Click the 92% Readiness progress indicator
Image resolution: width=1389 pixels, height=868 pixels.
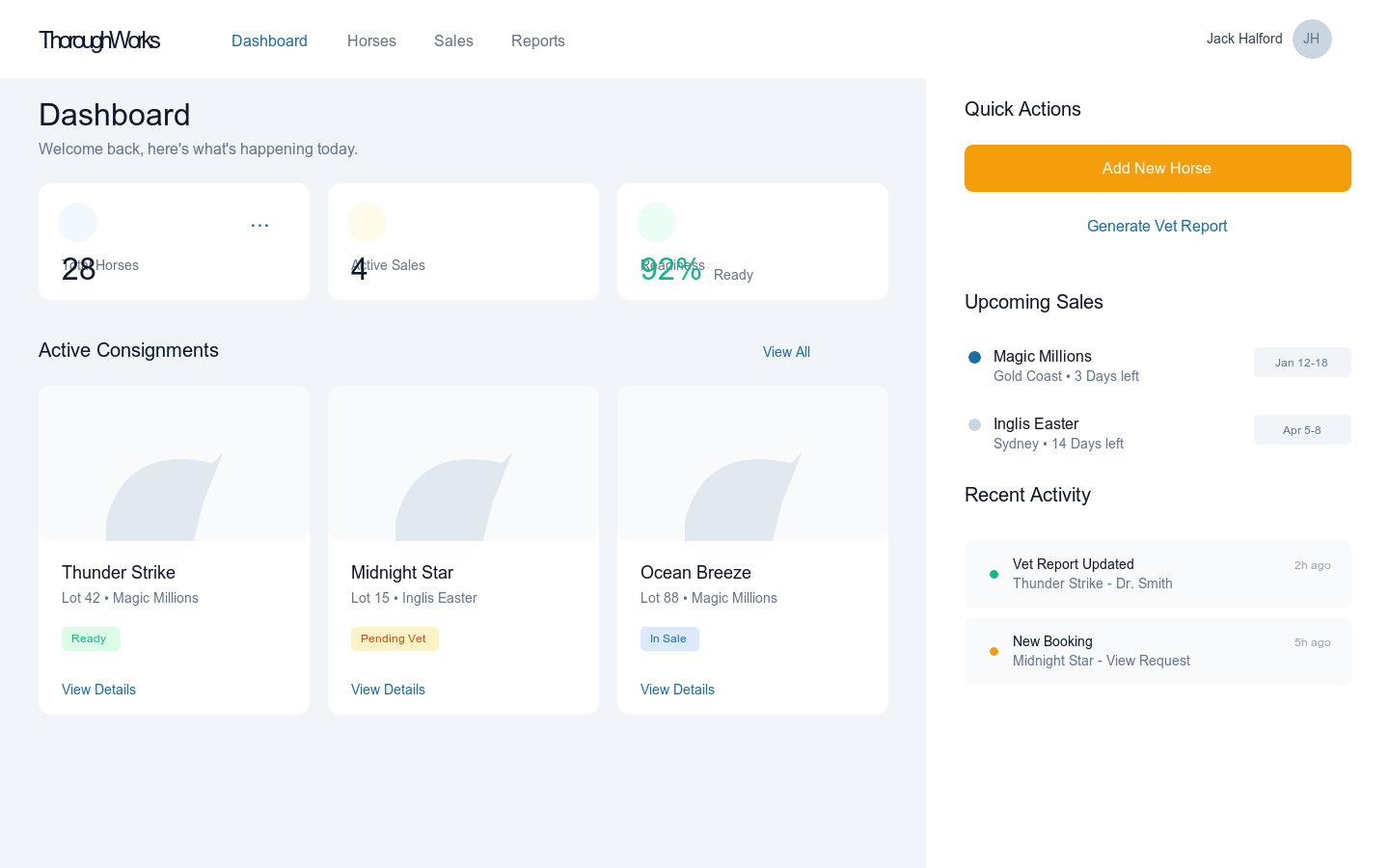pyautogui.click(x=671, y=270)
